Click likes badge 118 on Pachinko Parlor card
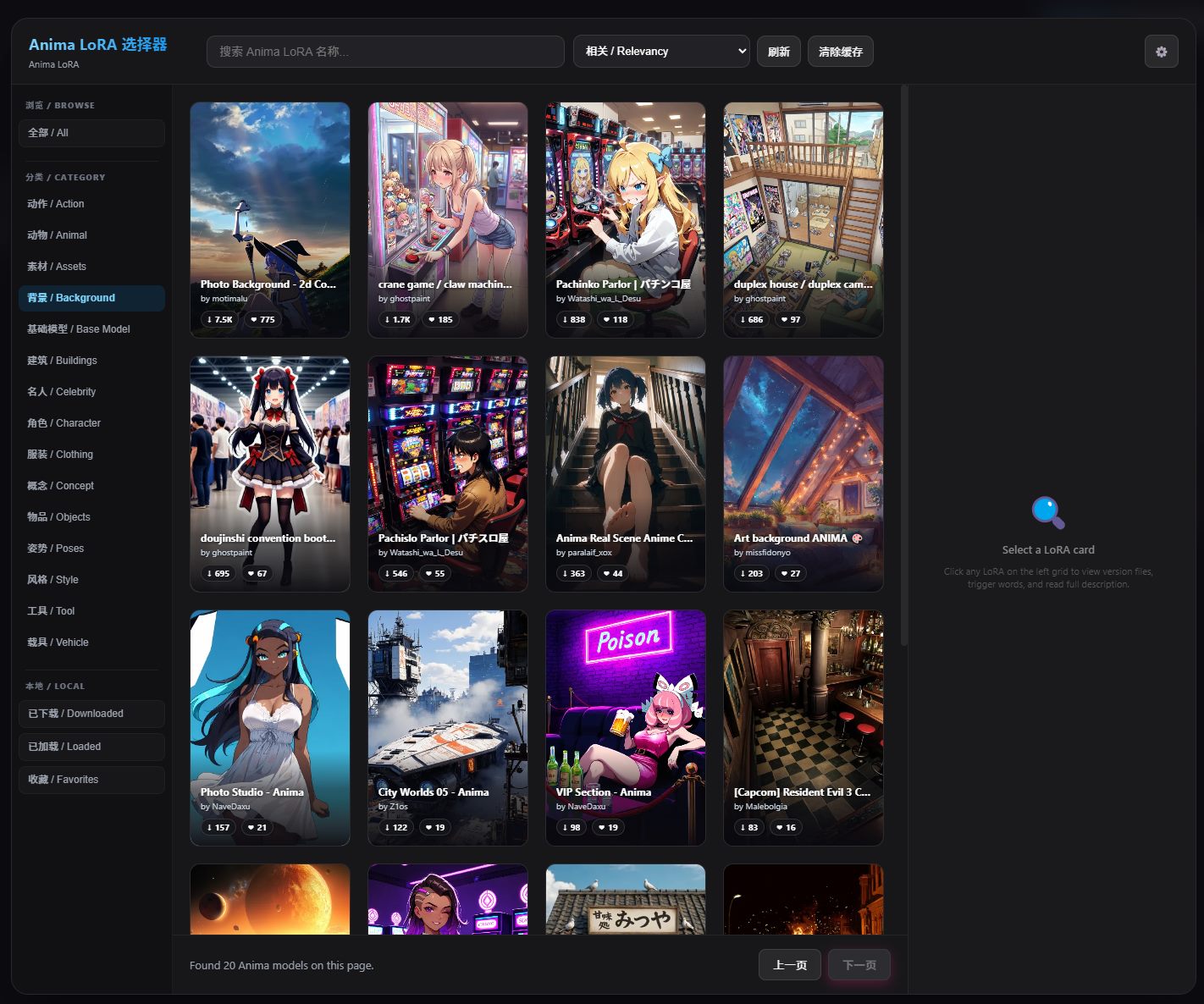Viewport: 1204px width, 1004px height. pos(616,319)
